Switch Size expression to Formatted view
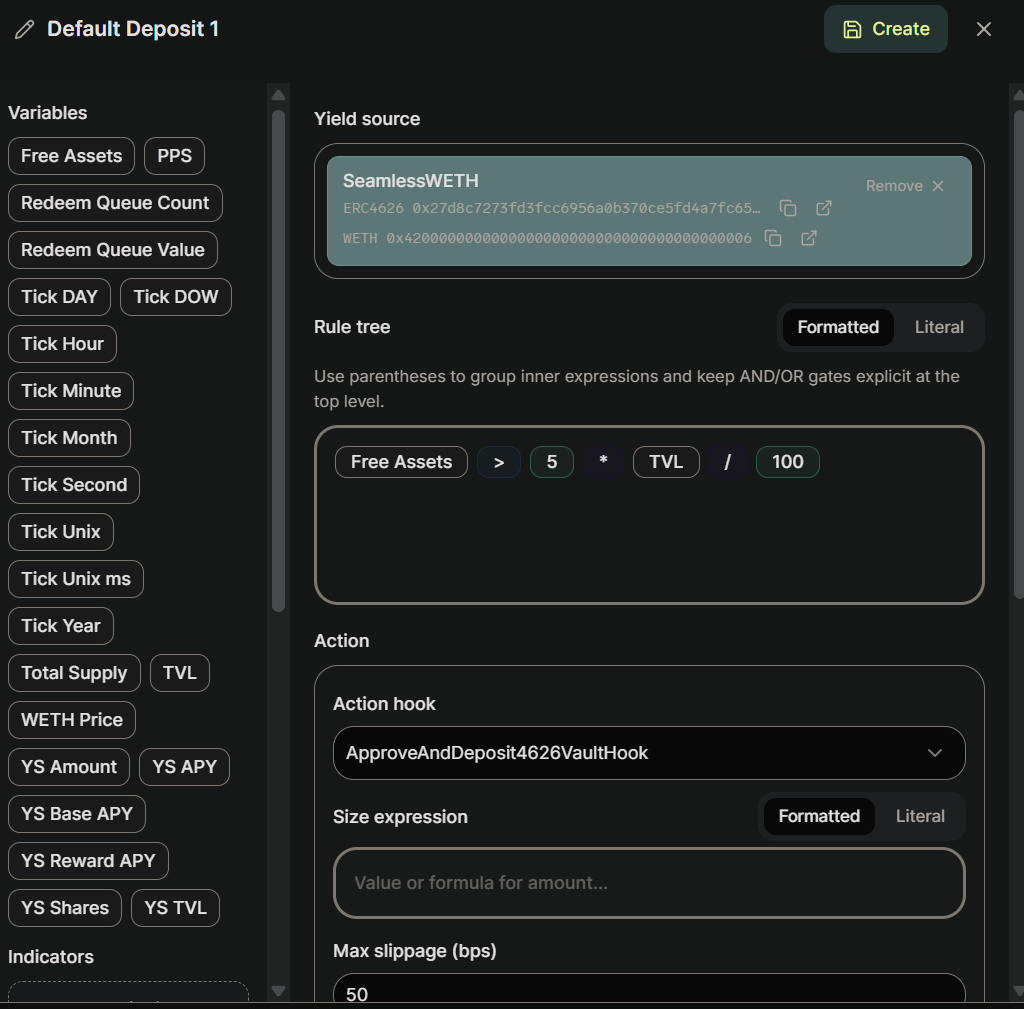 (x=819, y=816)
